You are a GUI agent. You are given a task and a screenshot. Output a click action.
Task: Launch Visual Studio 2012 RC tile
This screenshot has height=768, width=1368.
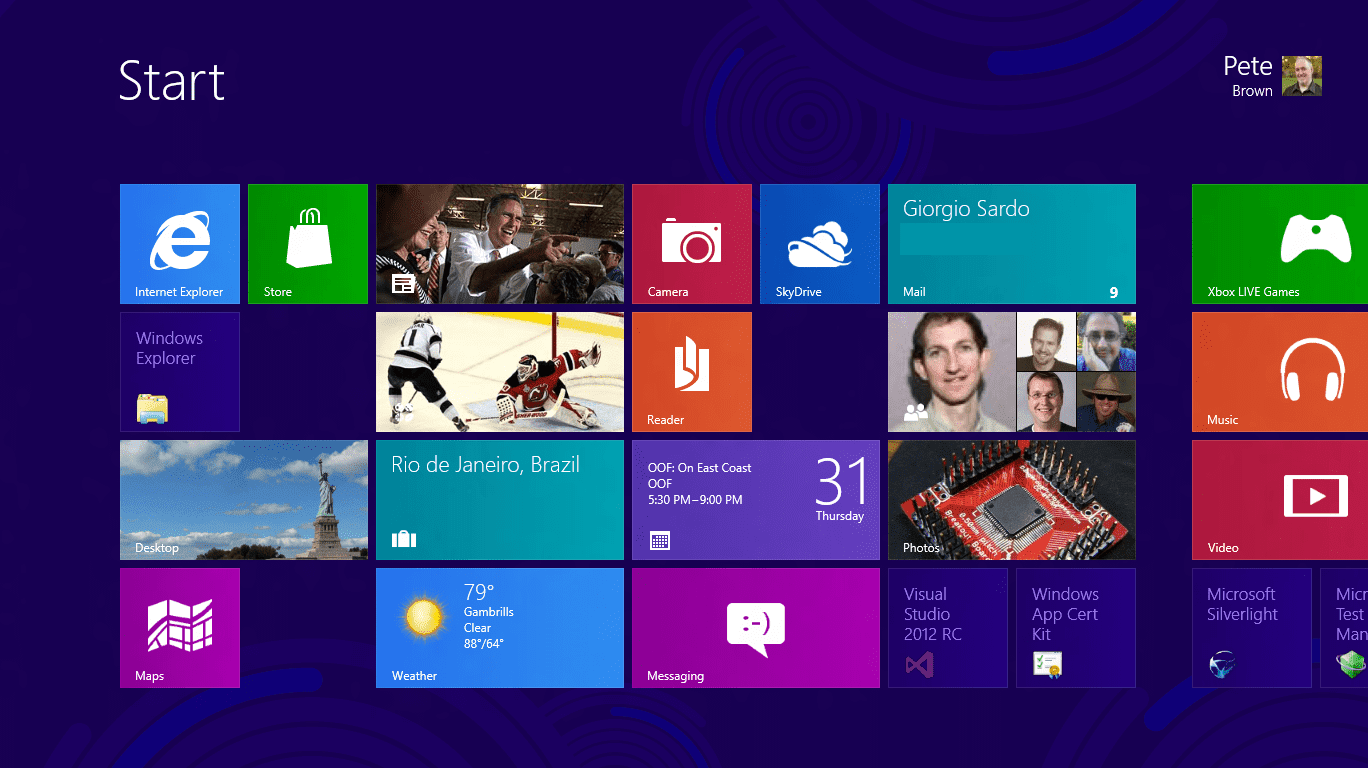[x=948, y=628]
